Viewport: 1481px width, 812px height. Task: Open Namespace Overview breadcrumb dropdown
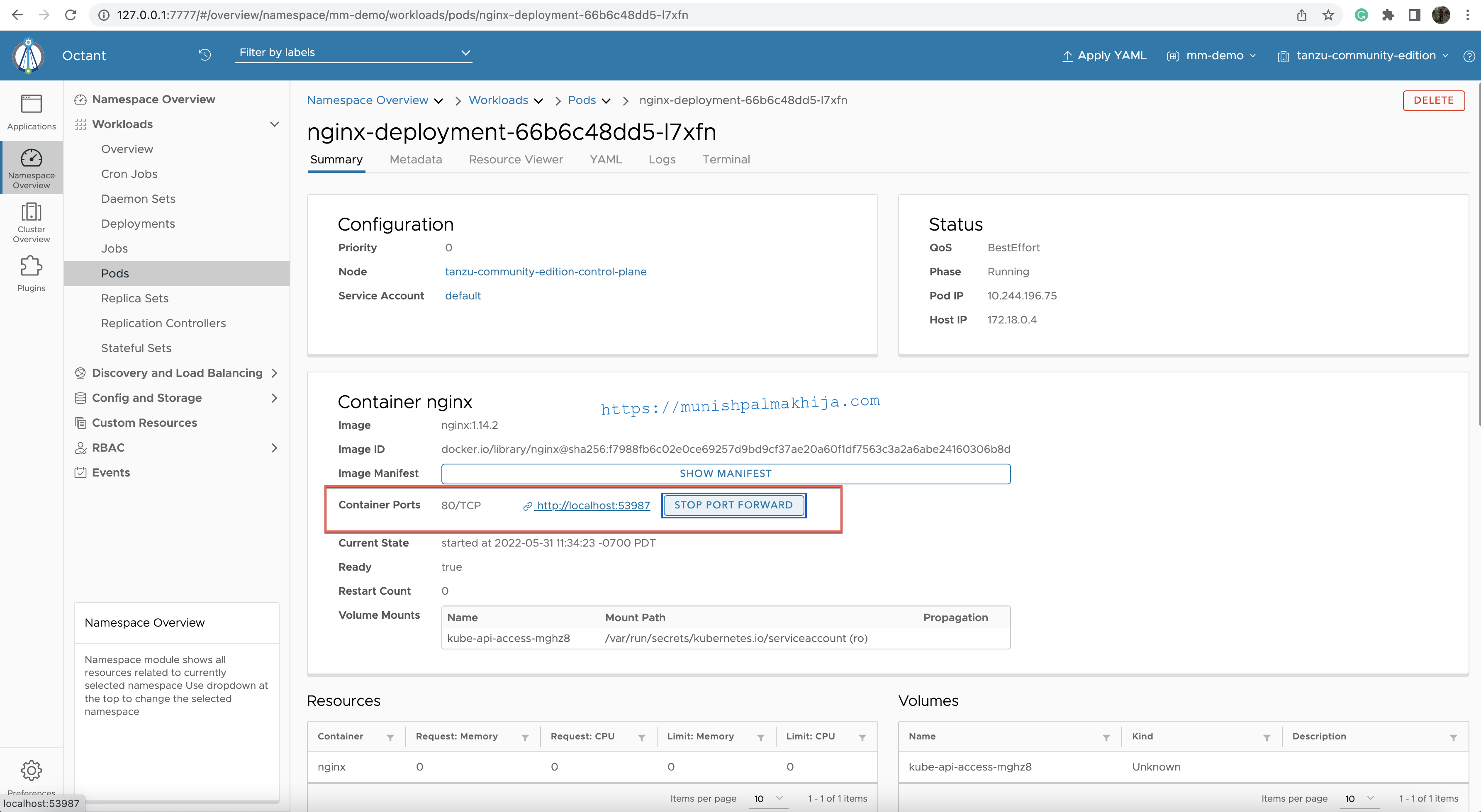438,101
